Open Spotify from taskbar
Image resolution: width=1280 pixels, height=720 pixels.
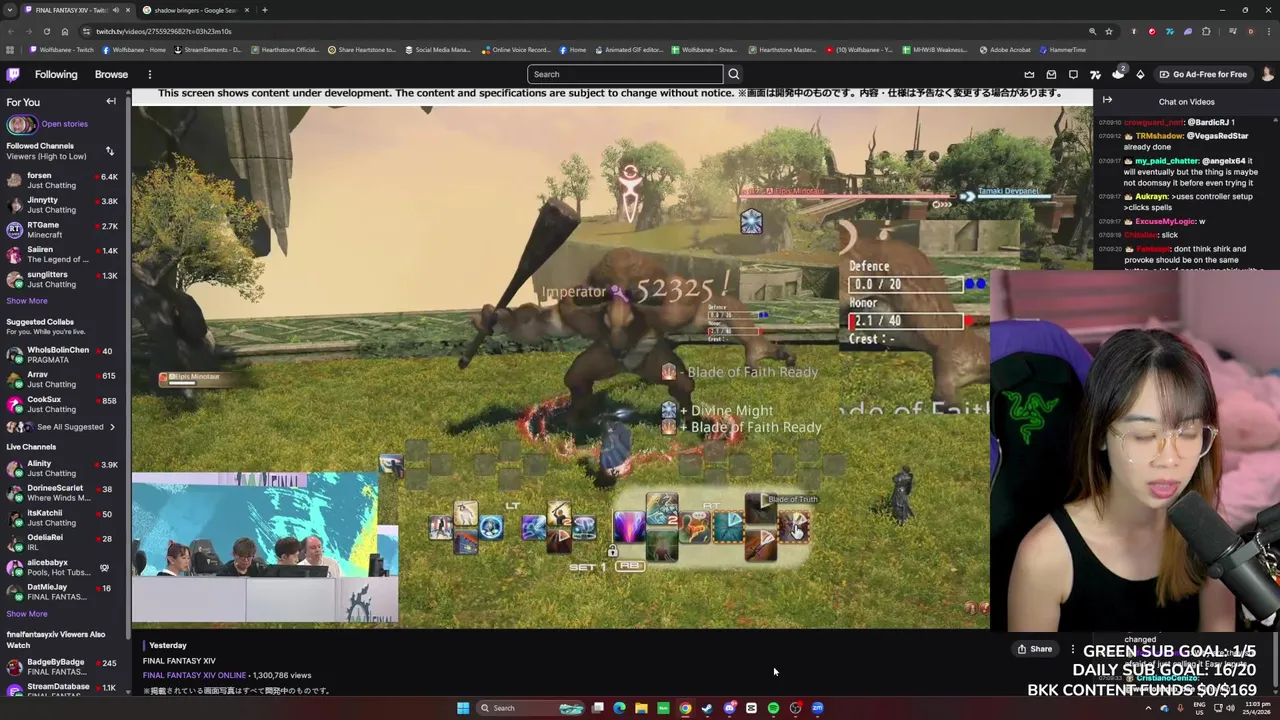[773, 708]
